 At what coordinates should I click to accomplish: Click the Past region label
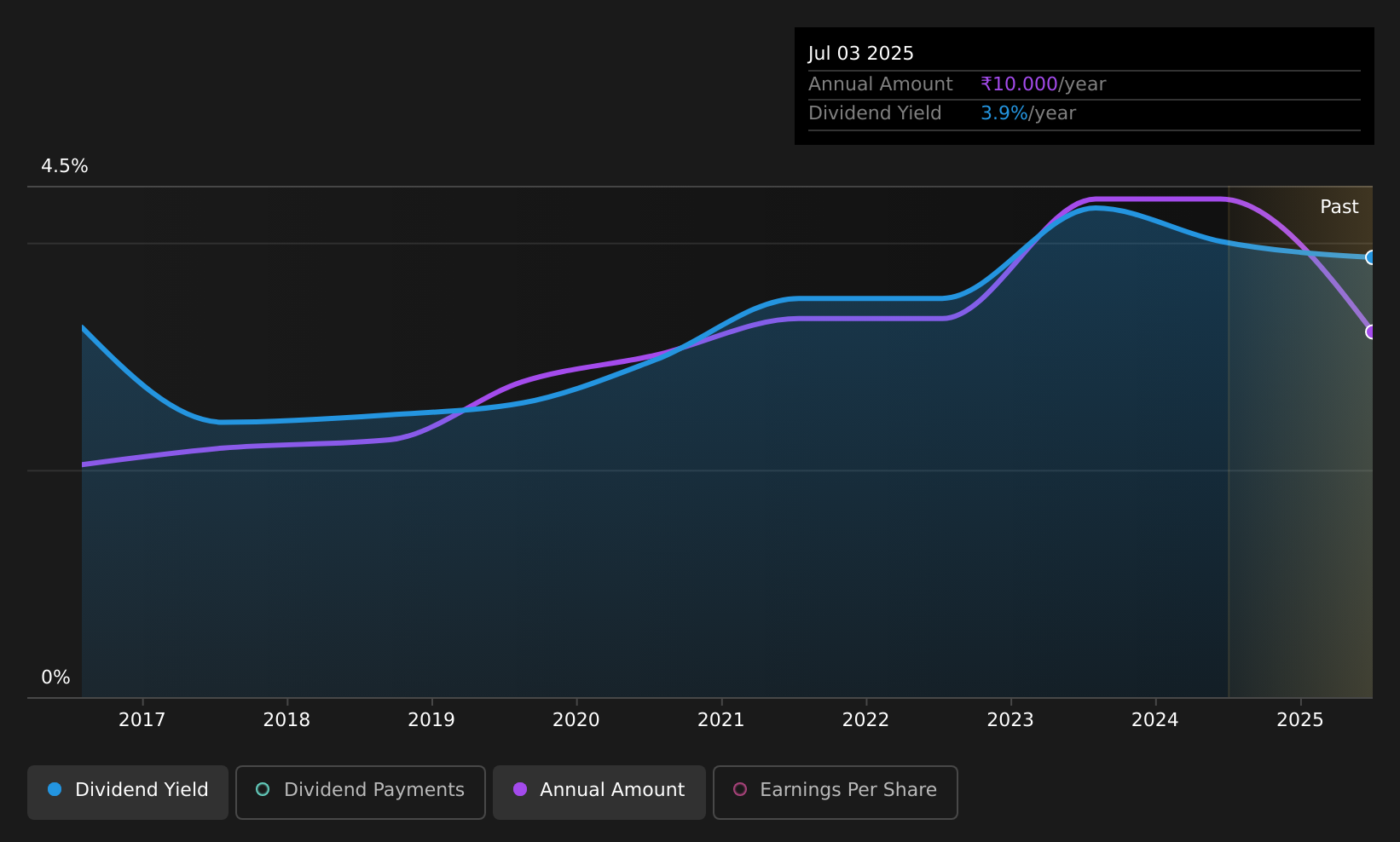click(x=1339, y=207)
